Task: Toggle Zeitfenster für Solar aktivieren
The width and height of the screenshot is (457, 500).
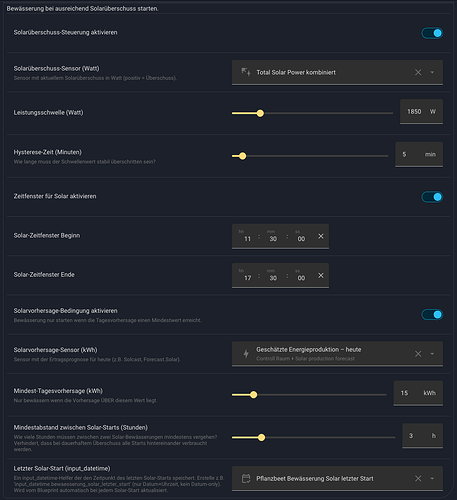Action: click(x=432, y=197)
